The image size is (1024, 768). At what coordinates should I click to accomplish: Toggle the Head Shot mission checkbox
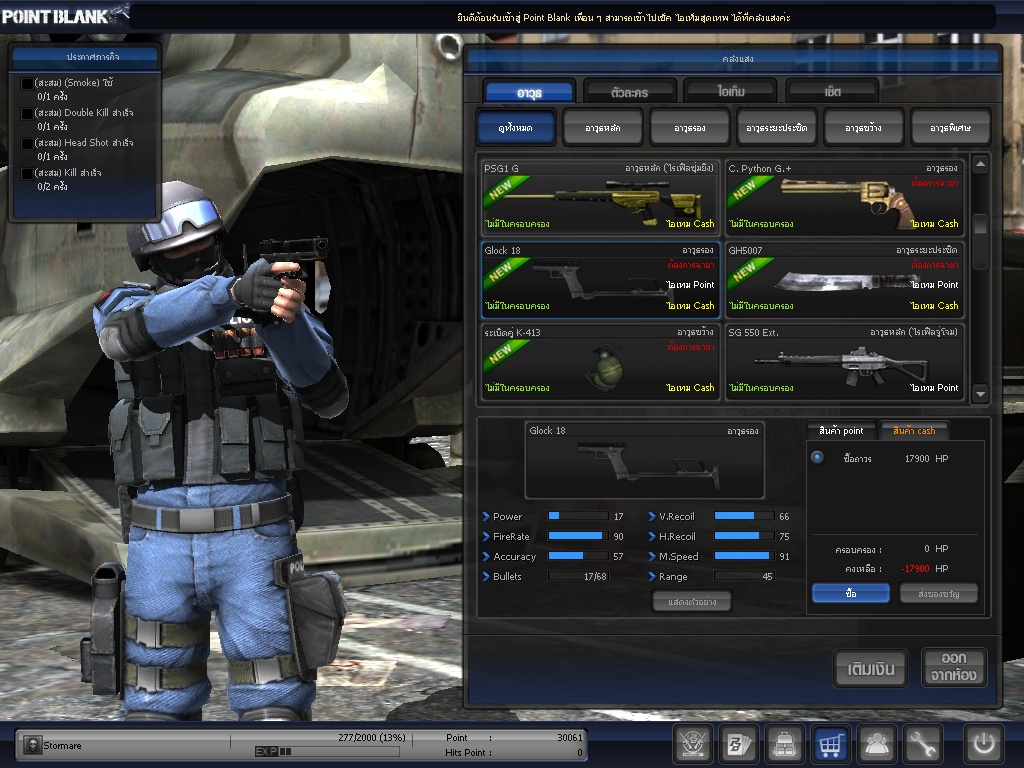27,143
